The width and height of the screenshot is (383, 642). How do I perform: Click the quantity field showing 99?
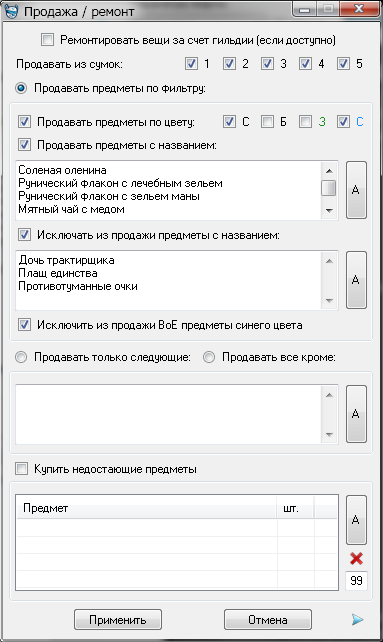(356, 581)
